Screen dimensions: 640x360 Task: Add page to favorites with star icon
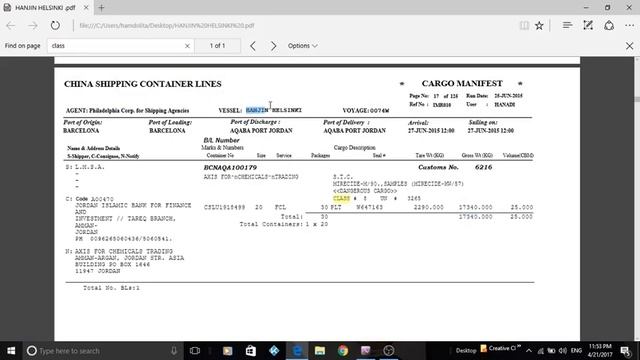click(539, 25)
